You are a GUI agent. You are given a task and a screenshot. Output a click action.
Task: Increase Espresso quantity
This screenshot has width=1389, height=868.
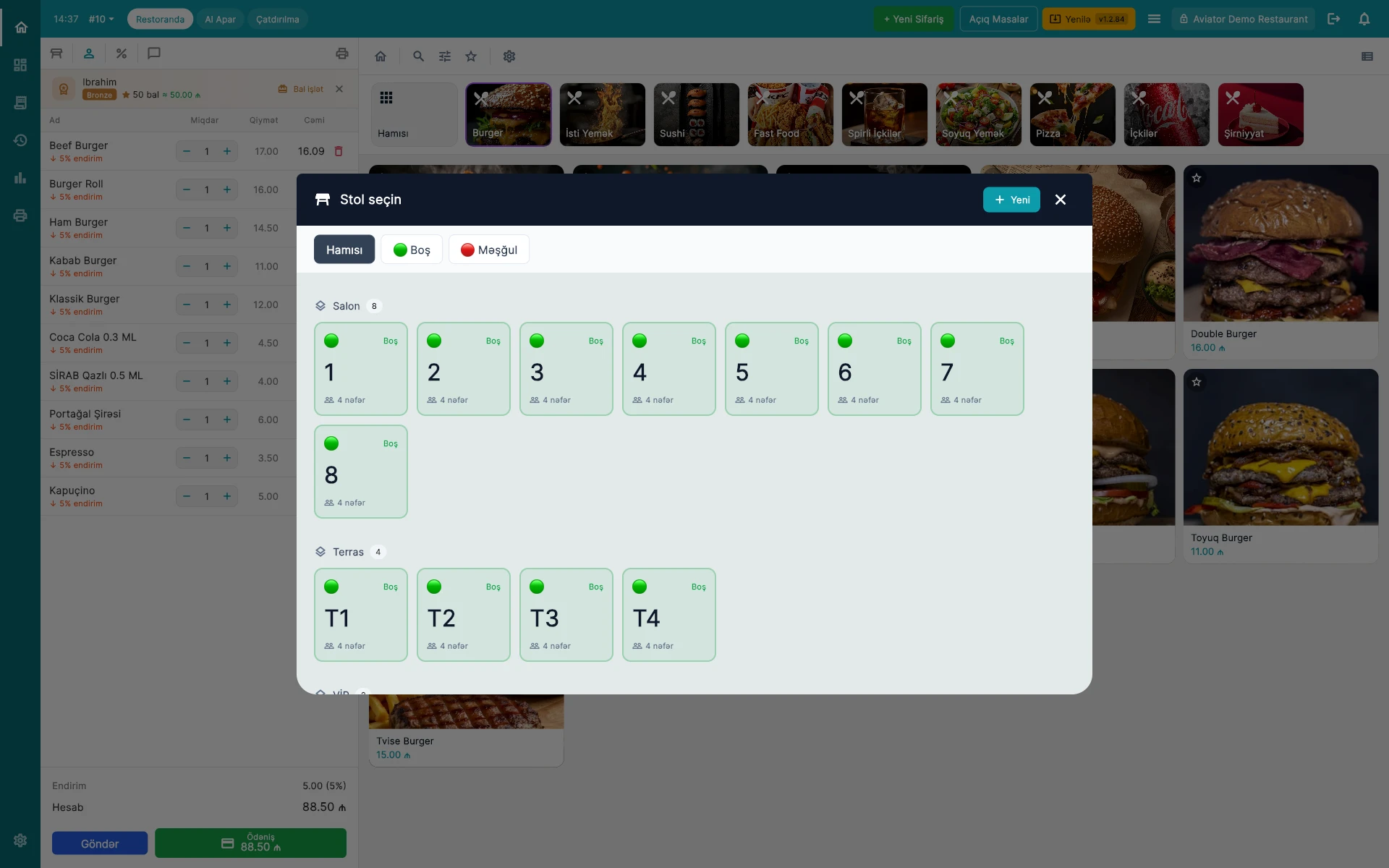click(x=227, y=458)
